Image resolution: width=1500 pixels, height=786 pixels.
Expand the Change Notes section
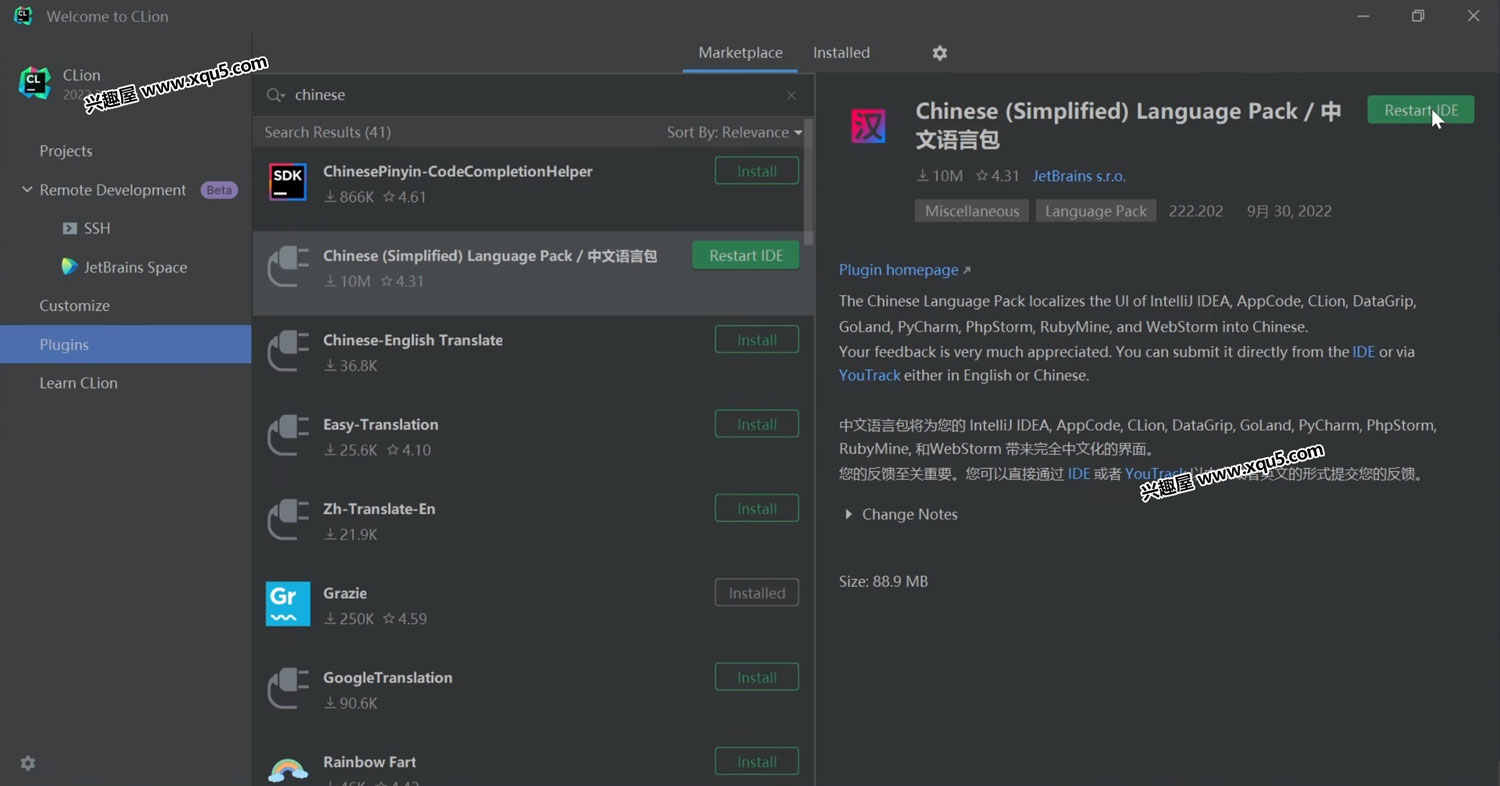[x=849, y=514]
